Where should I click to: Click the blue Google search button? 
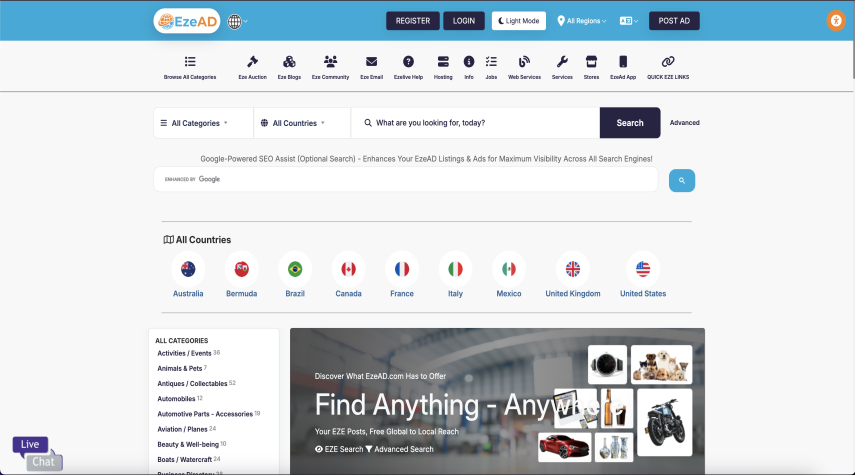(682, 181)
